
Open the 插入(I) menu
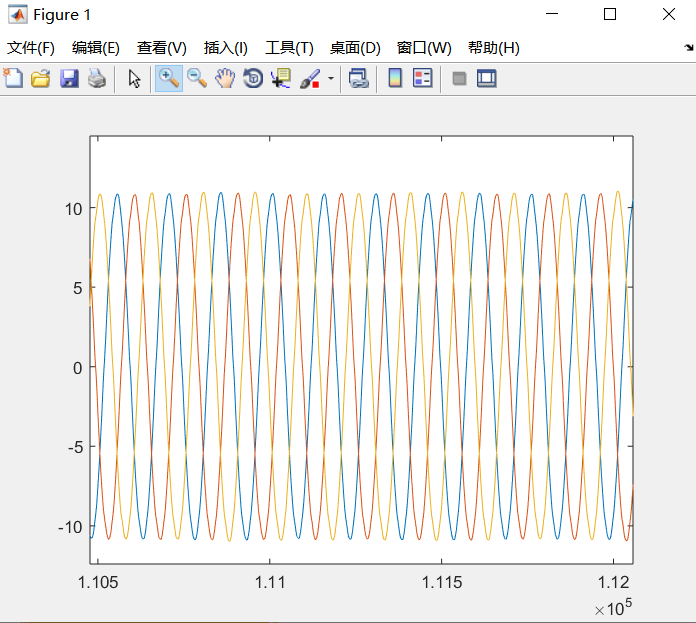225,47
